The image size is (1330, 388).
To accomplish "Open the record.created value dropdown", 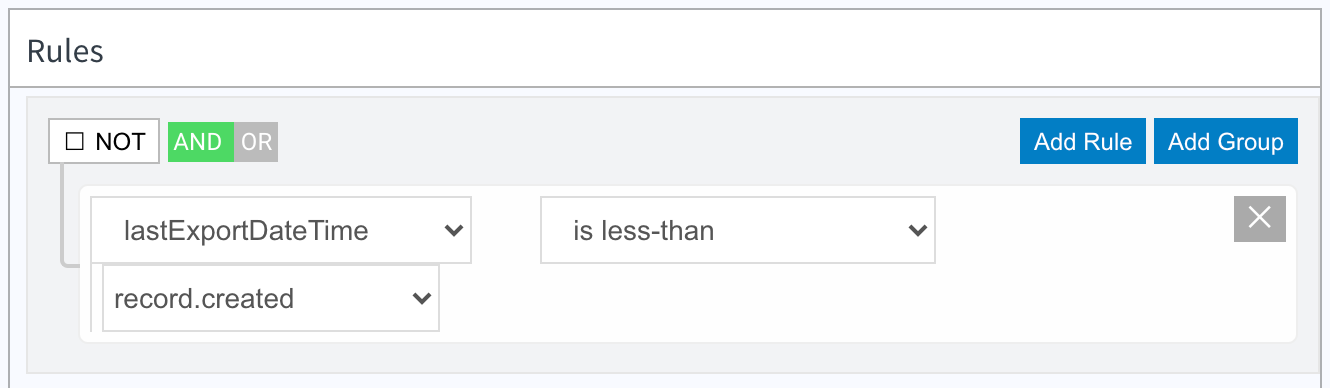I will (271, 298).
